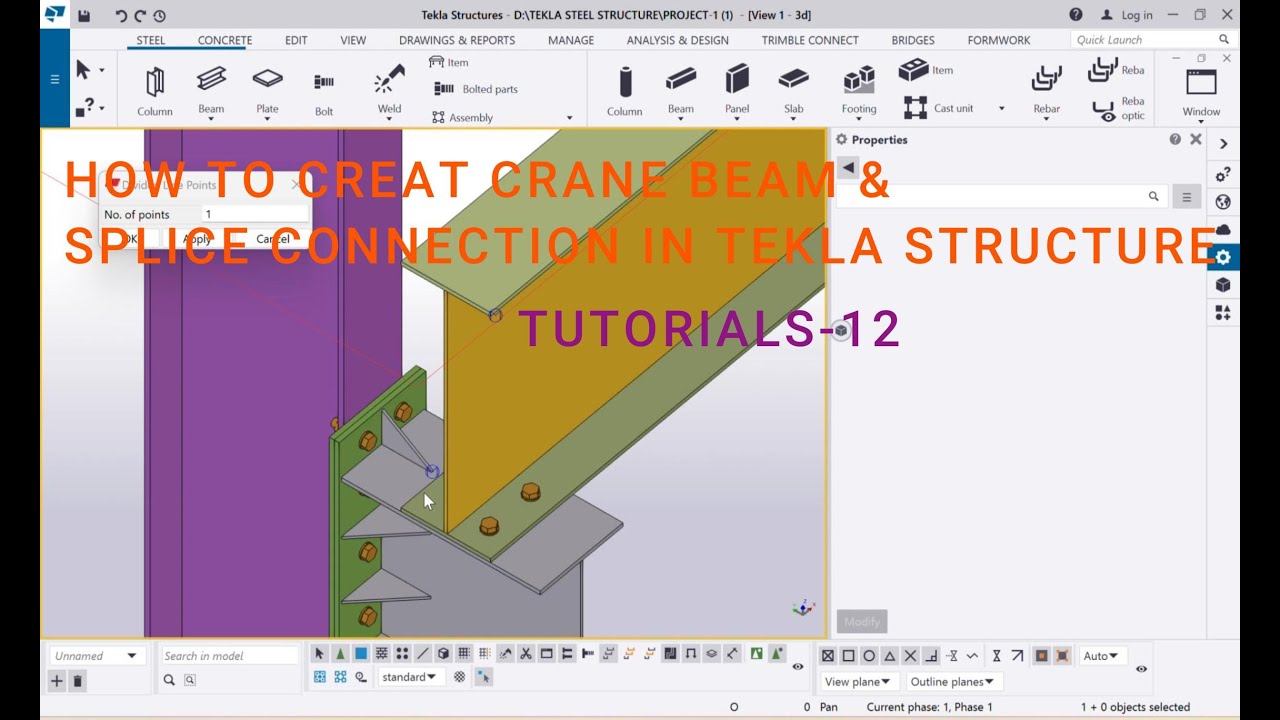Click the steel Assembly command
Image resolution: width=1280 pixels, height=720 pixels.
coord(462,117)
